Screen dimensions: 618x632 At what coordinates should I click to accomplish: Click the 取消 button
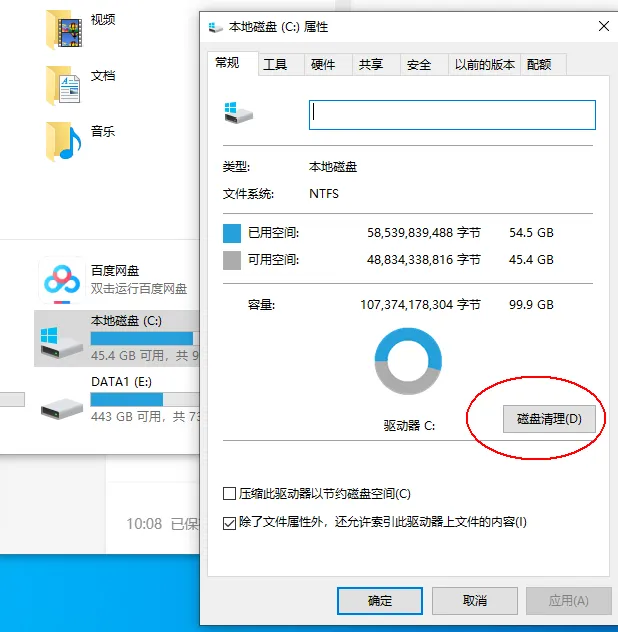[474, 601]
